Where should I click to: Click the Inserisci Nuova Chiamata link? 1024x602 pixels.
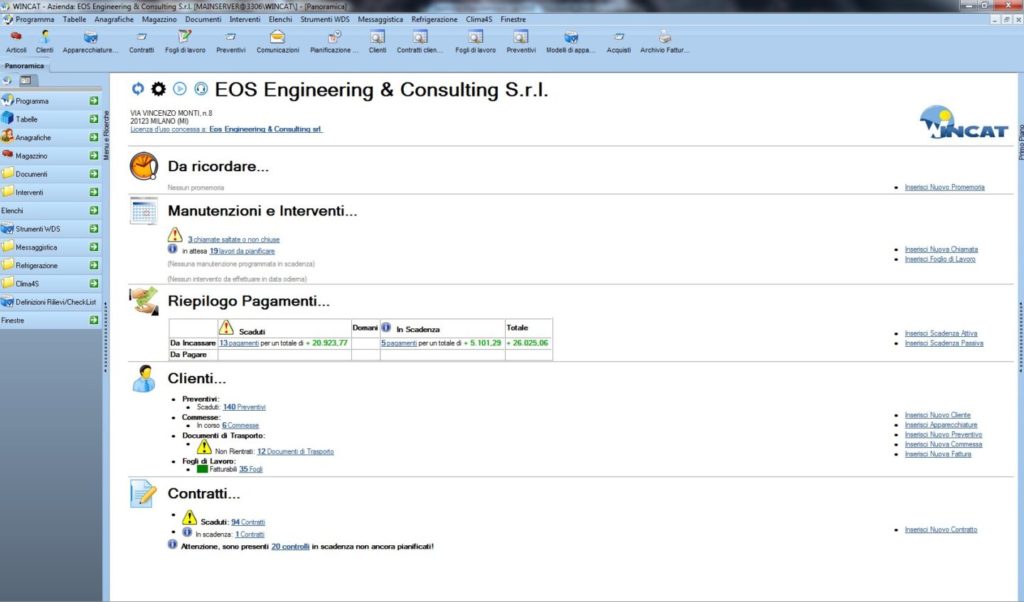click(941, 249)
